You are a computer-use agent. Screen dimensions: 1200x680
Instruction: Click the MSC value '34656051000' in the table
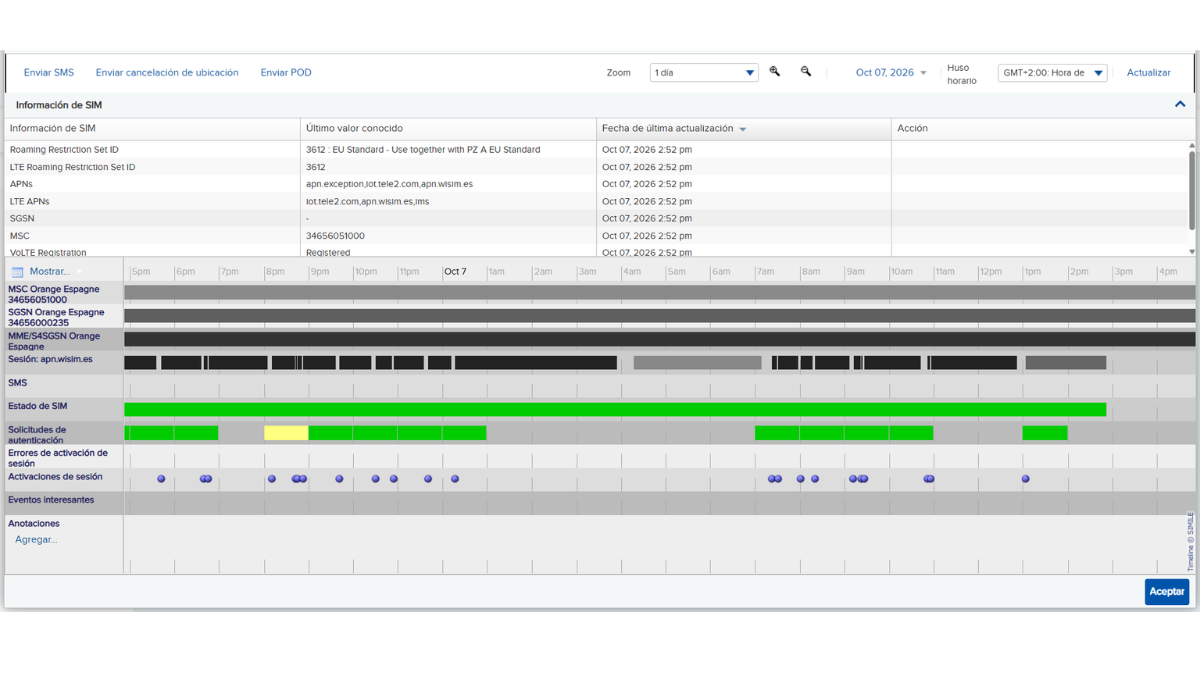335,236
